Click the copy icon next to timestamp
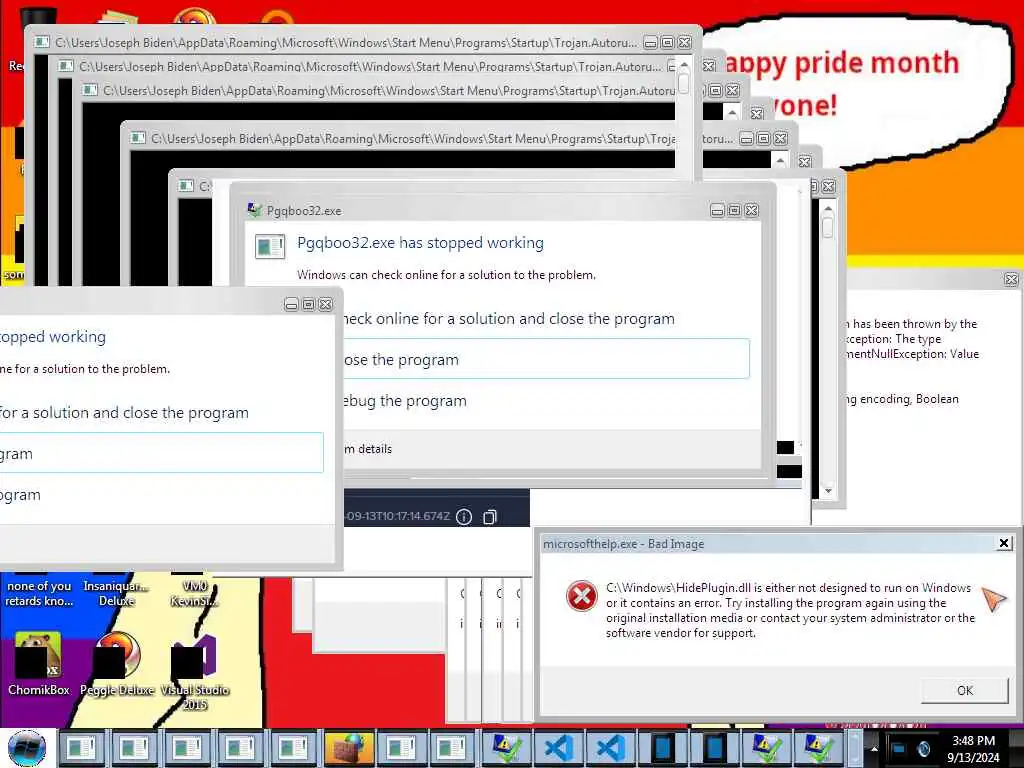The height and width of the screenshot is (768, 1024). (490, 517)
